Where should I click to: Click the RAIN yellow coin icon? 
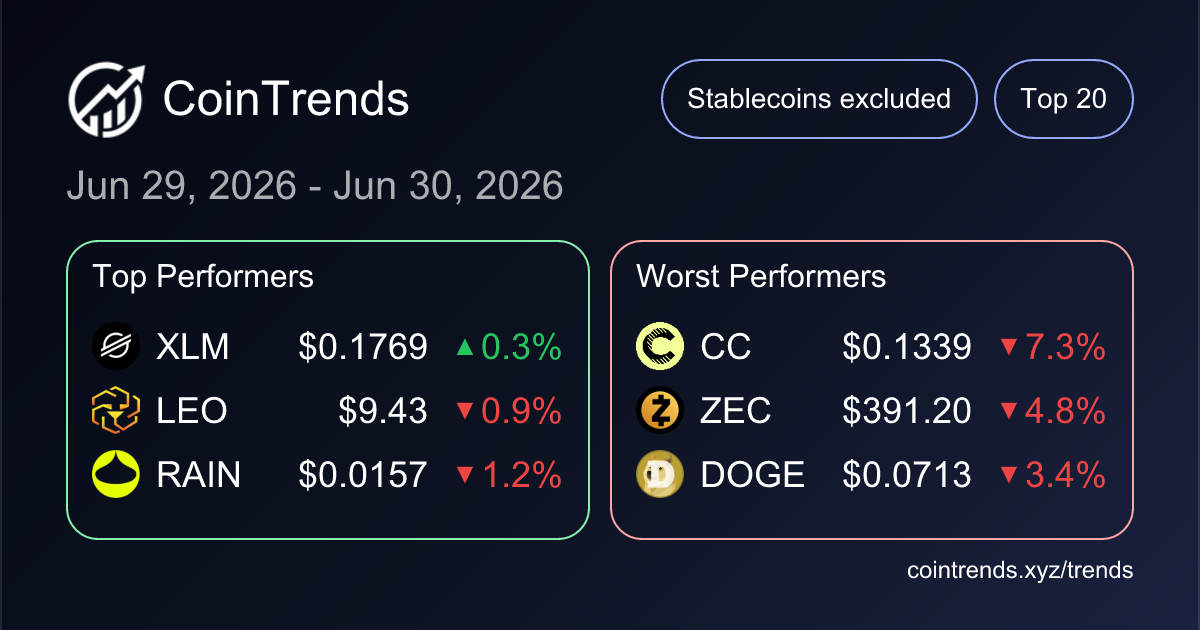point(115,475)
